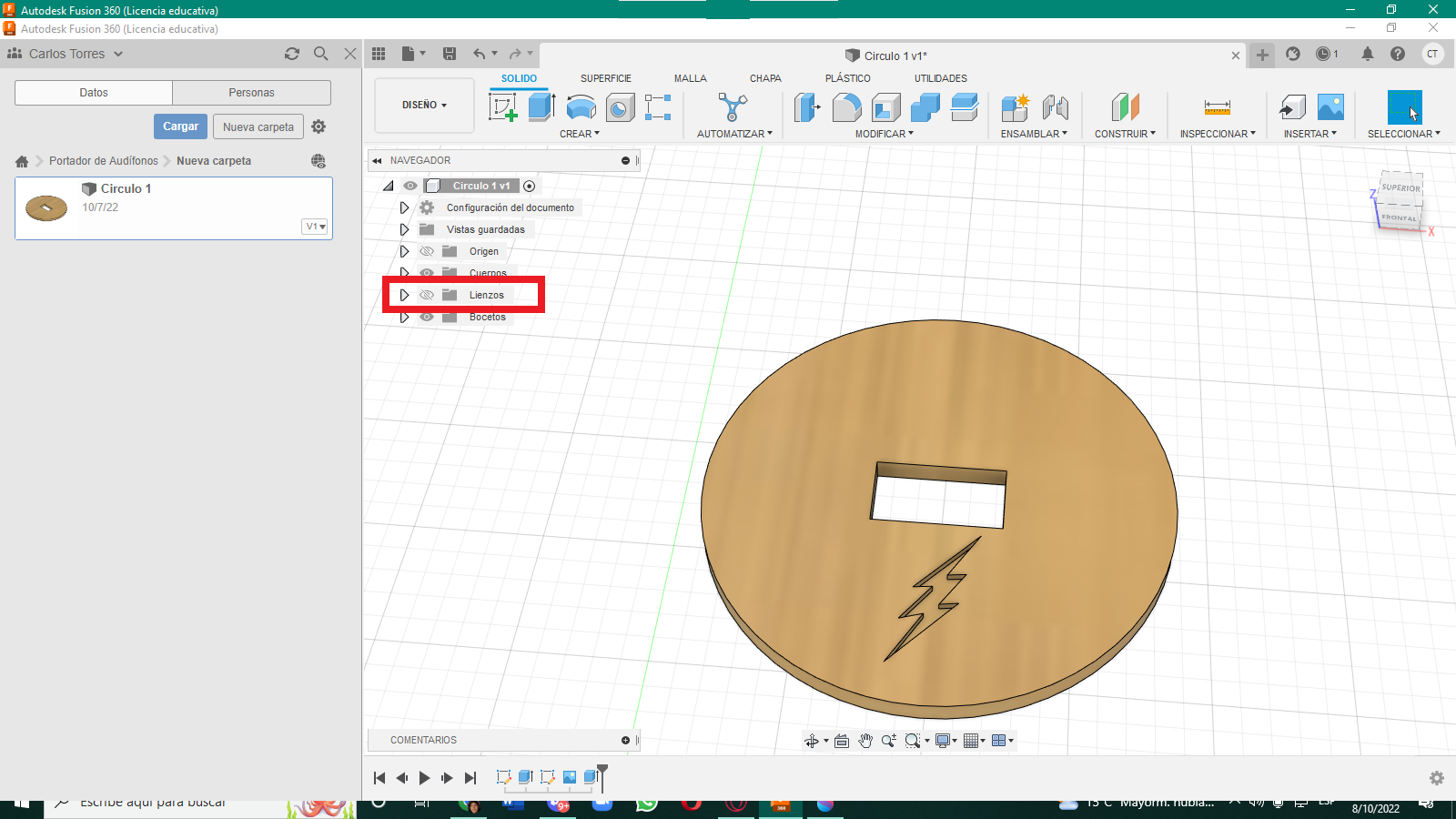Select the Create Sketch tool
This screenshot has height=819, width=1456.
503,107
